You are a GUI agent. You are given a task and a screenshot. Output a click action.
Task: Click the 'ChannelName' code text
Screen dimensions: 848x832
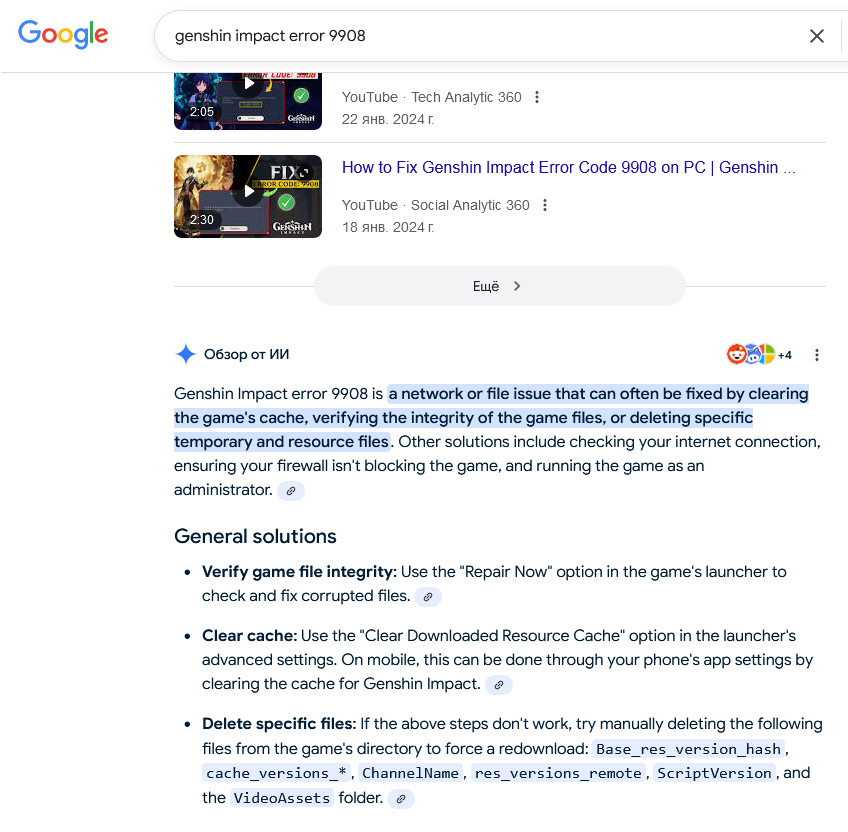pos(410,774)
